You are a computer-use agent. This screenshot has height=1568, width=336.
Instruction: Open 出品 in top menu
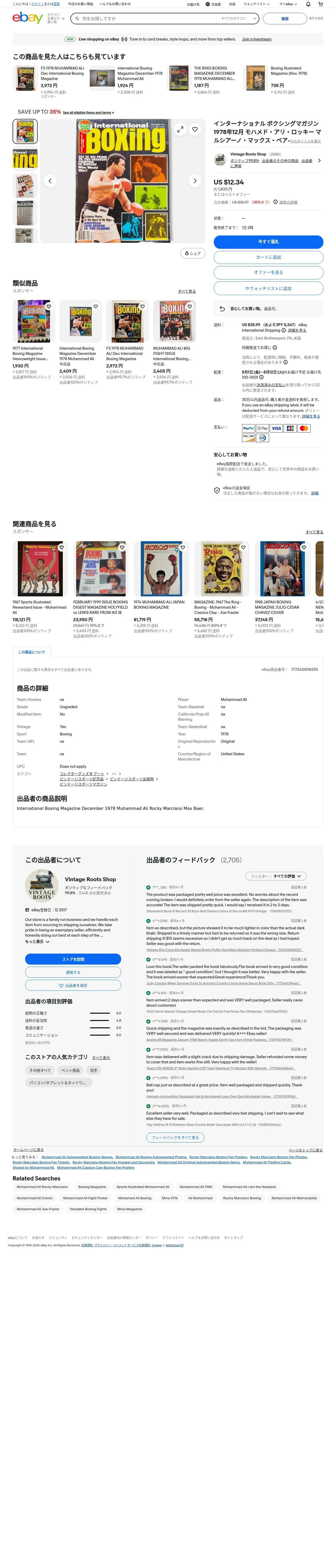pos(232,4)
